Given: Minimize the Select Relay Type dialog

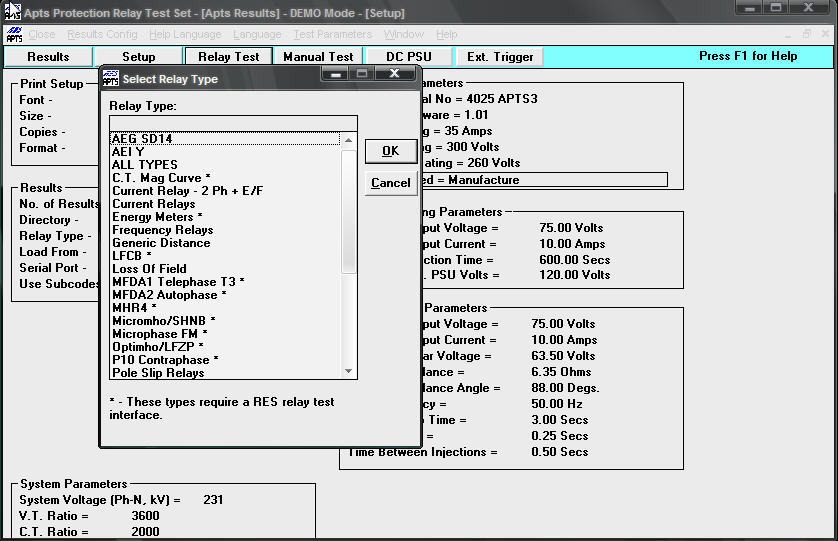Looking at the screenshot, I should pos(336,73).
